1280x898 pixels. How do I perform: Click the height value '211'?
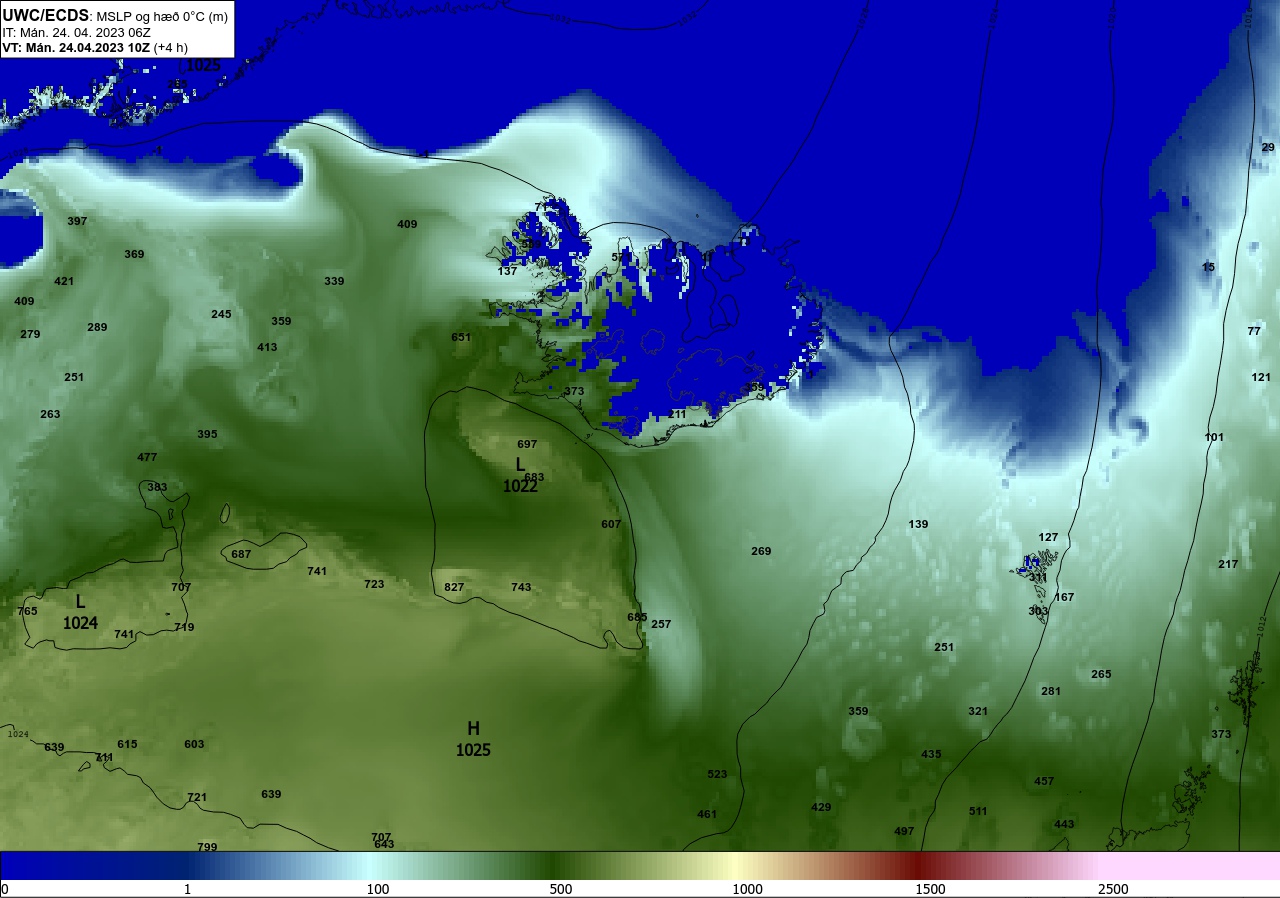(x=678, y=414)
